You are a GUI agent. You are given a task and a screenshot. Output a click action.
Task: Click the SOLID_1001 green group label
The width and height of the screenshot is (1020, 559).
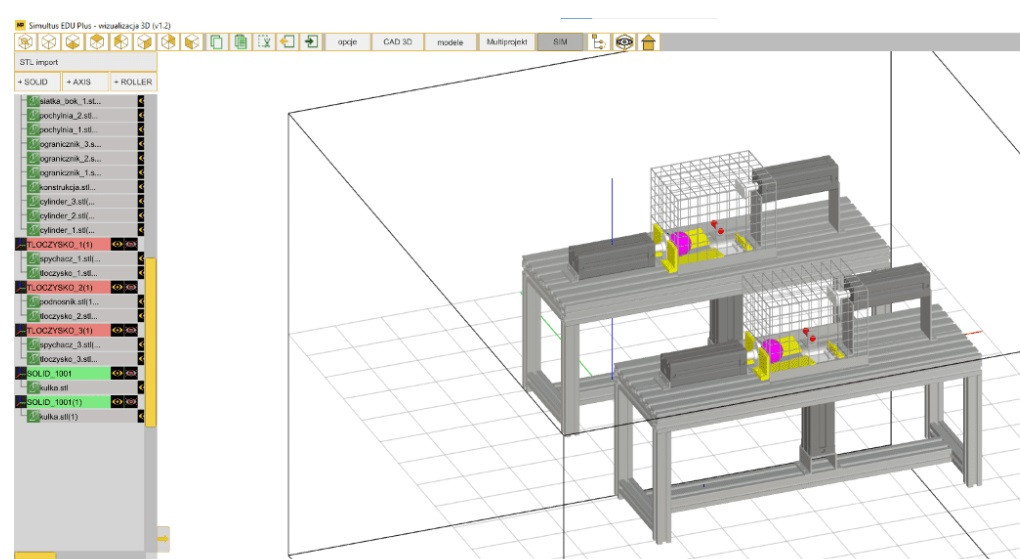click(x=68, y=374)
